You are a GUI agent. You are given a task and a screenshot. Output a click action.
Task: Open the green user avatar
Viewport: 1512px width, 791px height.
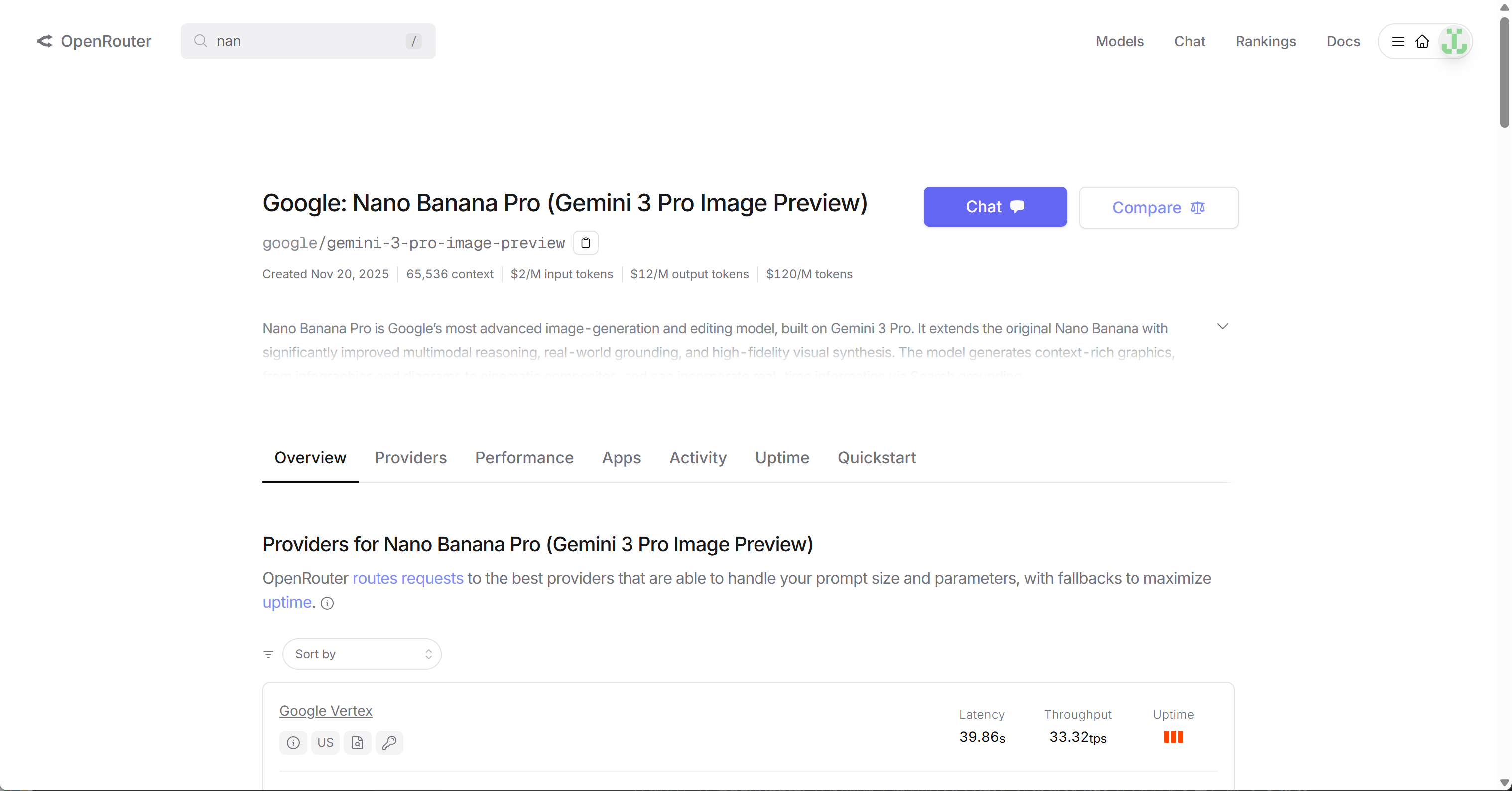coord(1453,41)
